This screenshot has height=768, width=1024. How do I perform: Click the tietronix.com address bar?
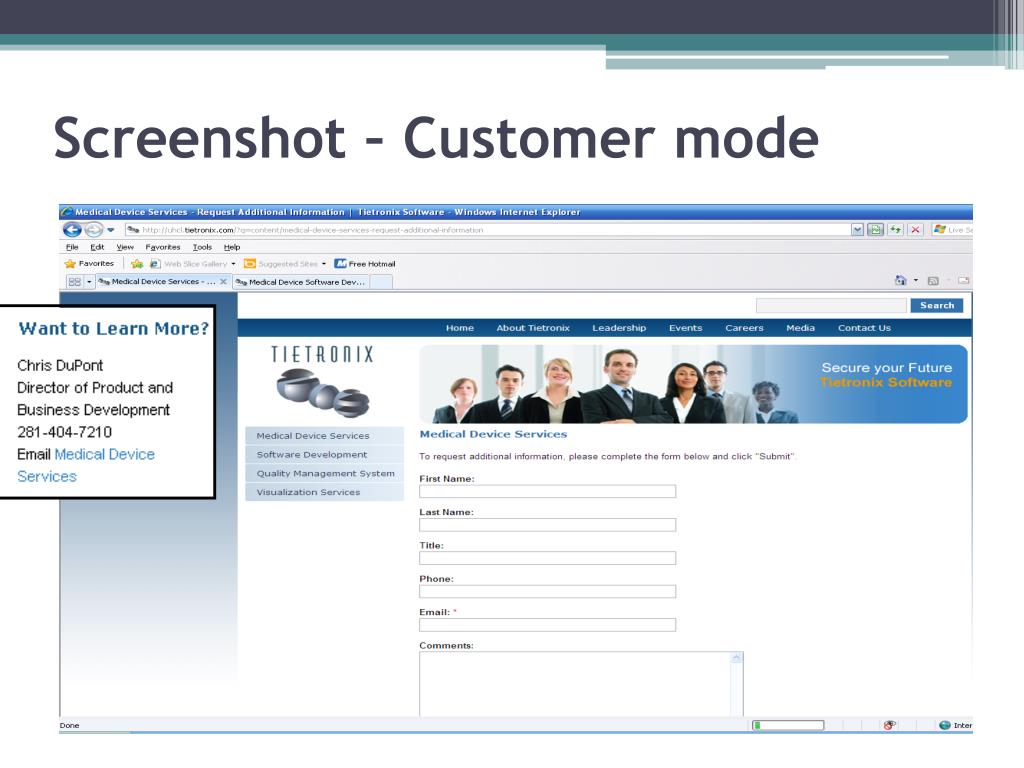[487, 230]
